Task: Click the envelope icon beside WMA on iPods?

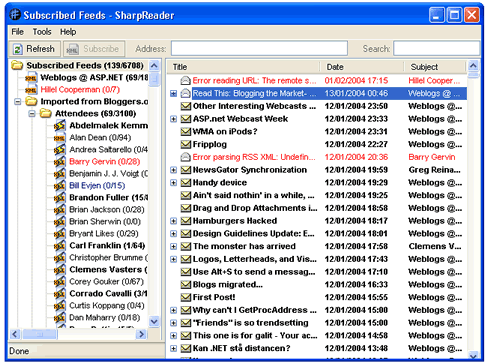Action: [x=185, y=132]
